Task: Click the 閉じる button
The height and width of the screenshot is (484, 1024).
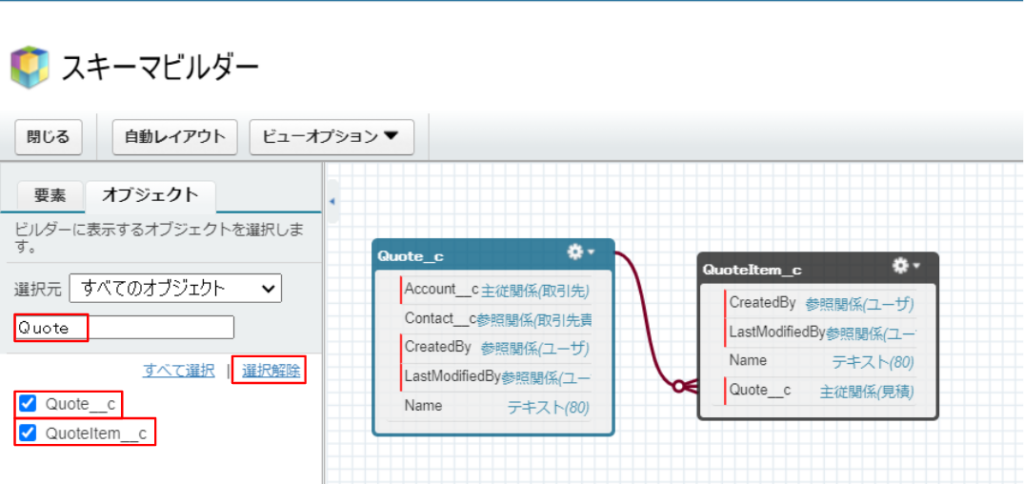Action: tap(48, 137)
